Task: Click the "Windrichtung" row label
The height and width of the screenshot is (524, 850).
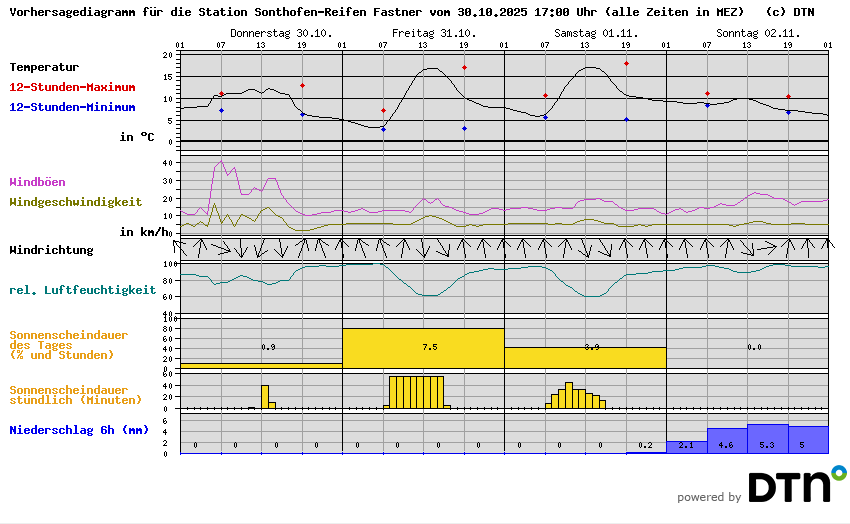Action: coord(51,250)
